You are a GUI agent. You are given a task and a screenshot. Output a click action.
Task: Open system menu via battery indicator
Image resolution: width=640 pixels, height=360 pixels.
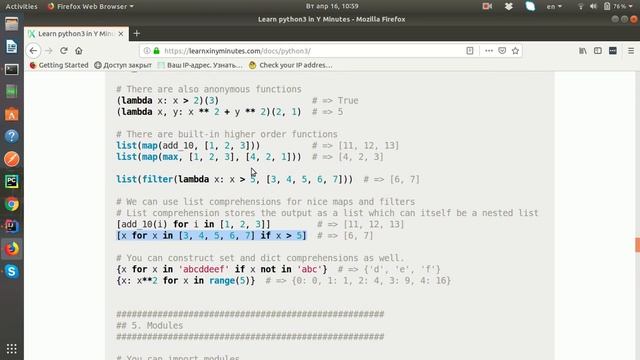617,6
